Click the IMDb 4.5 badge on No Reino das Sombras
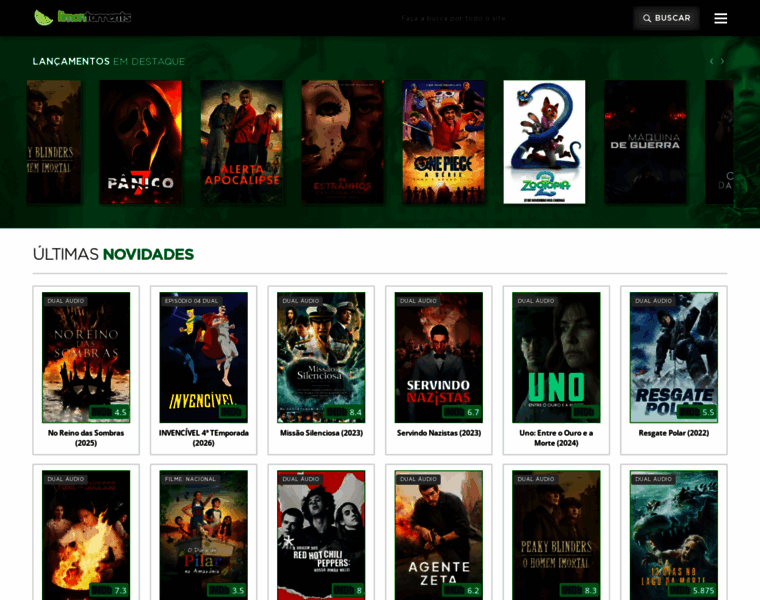Image resolution: width=760 pixels, height=600 pixels. click(x=109, y=412)
